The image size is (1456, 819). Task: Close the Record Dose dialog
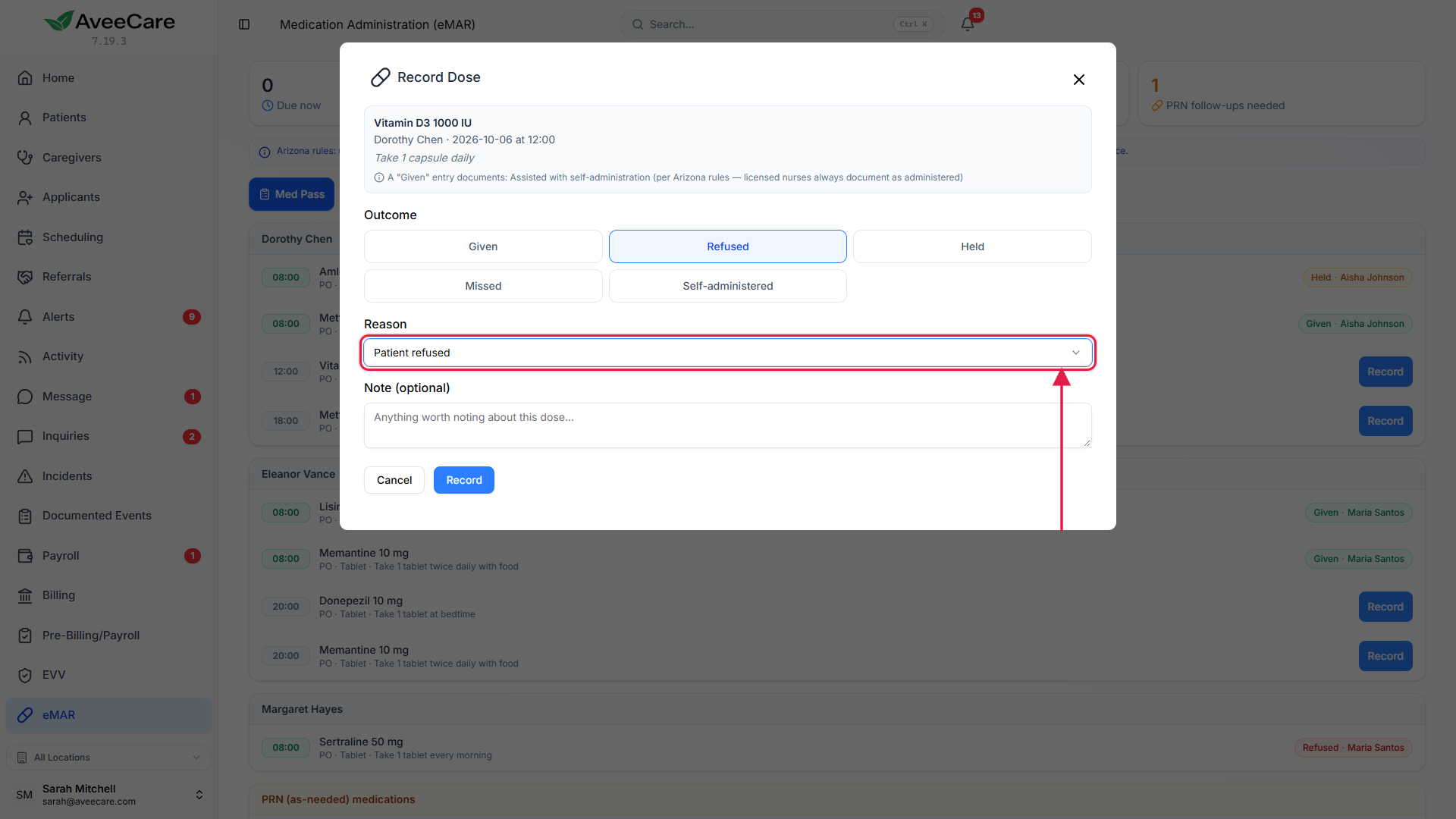(x=1078, y=80)
